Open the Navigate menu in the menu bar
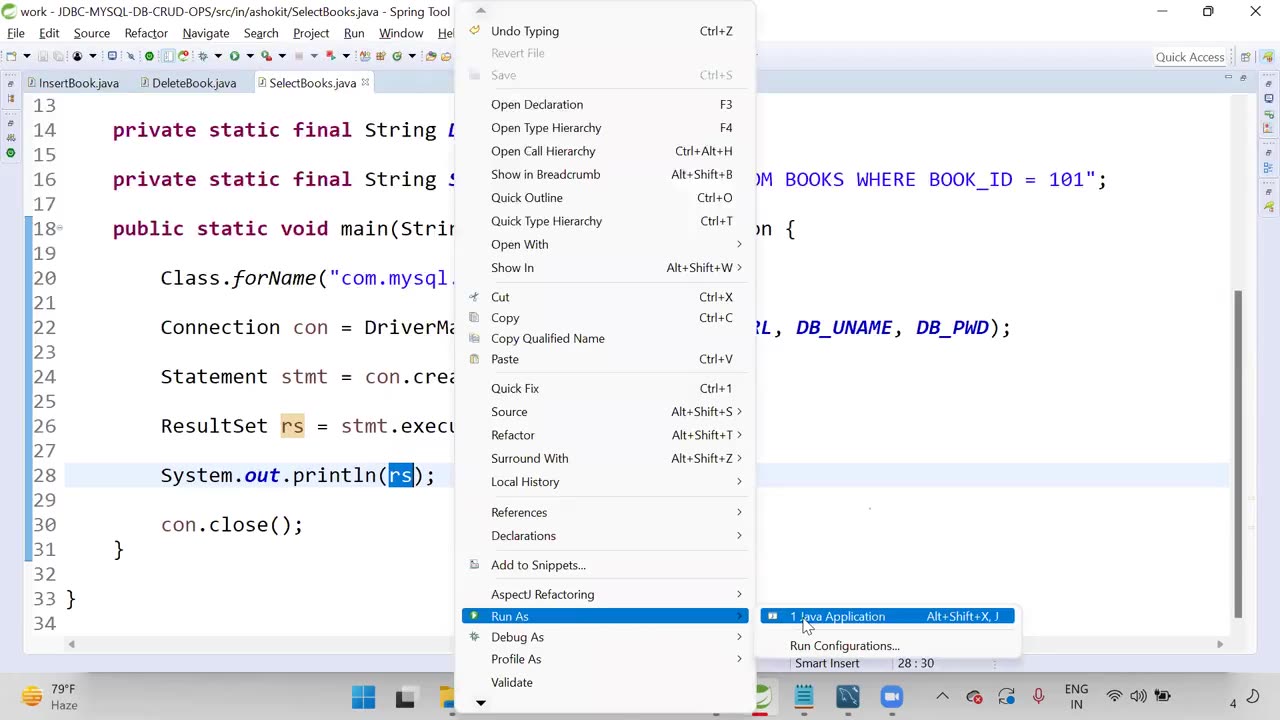 [206, 33]
